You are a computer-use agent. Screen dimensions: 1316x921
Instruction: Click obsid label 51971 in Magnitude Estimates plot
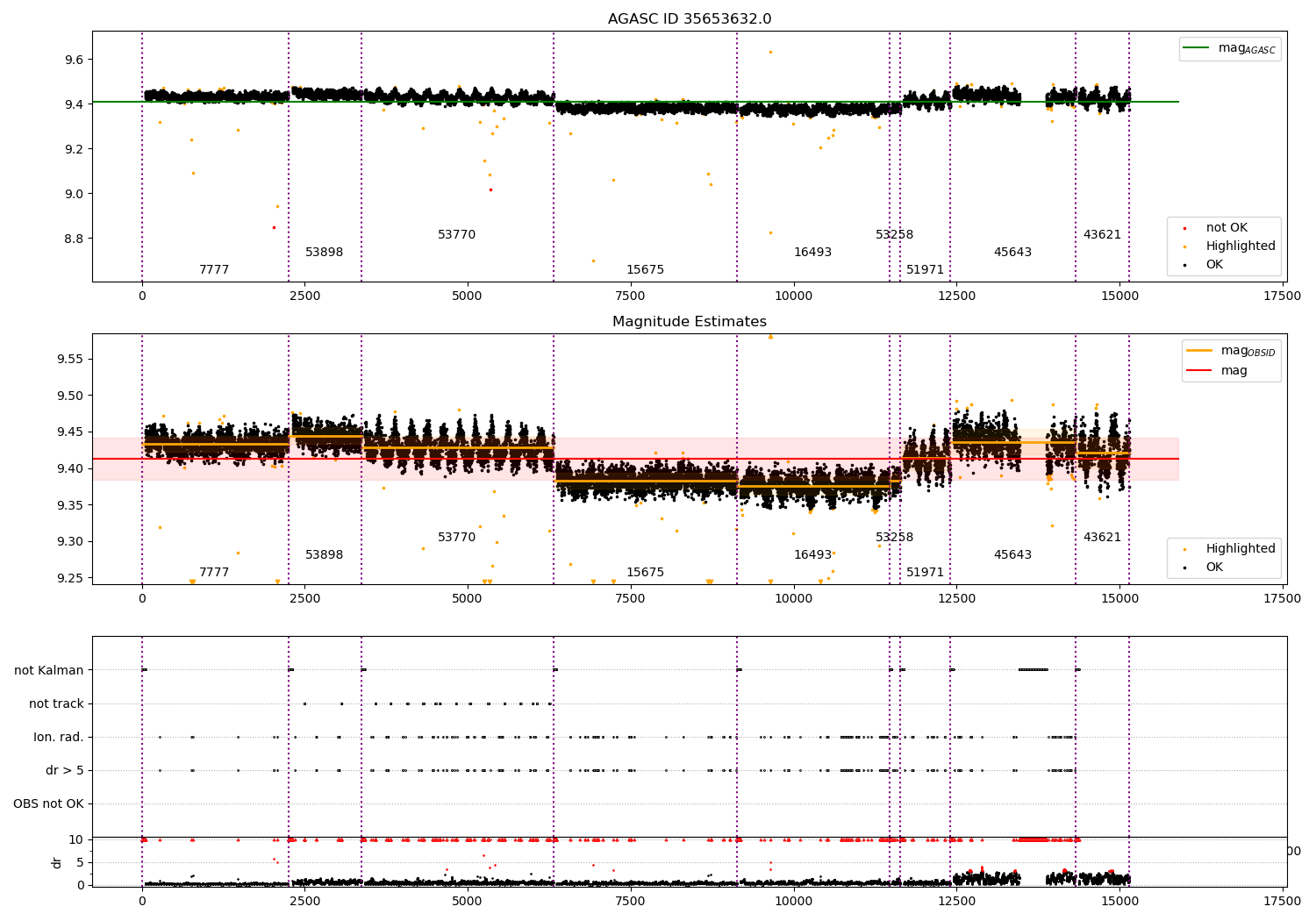point(926,573)
